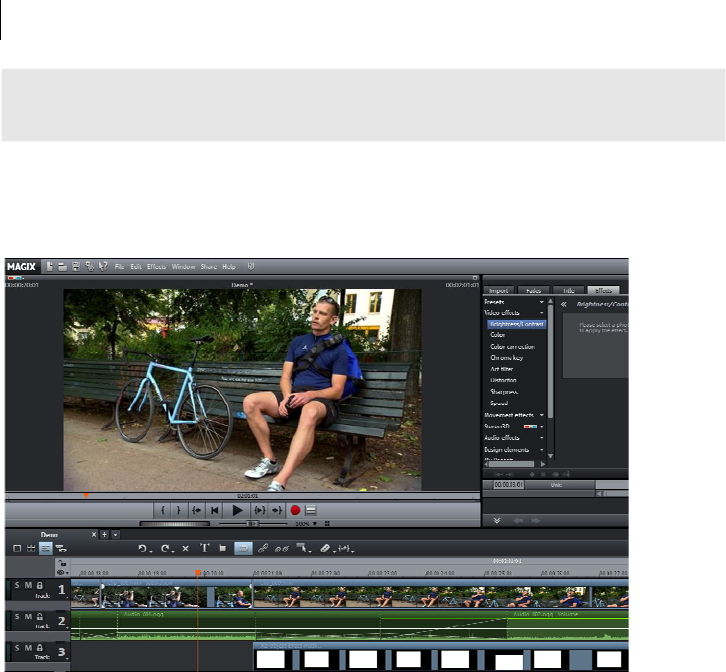
Task: Mute track 3 with M button
Action: pos(28,647)
